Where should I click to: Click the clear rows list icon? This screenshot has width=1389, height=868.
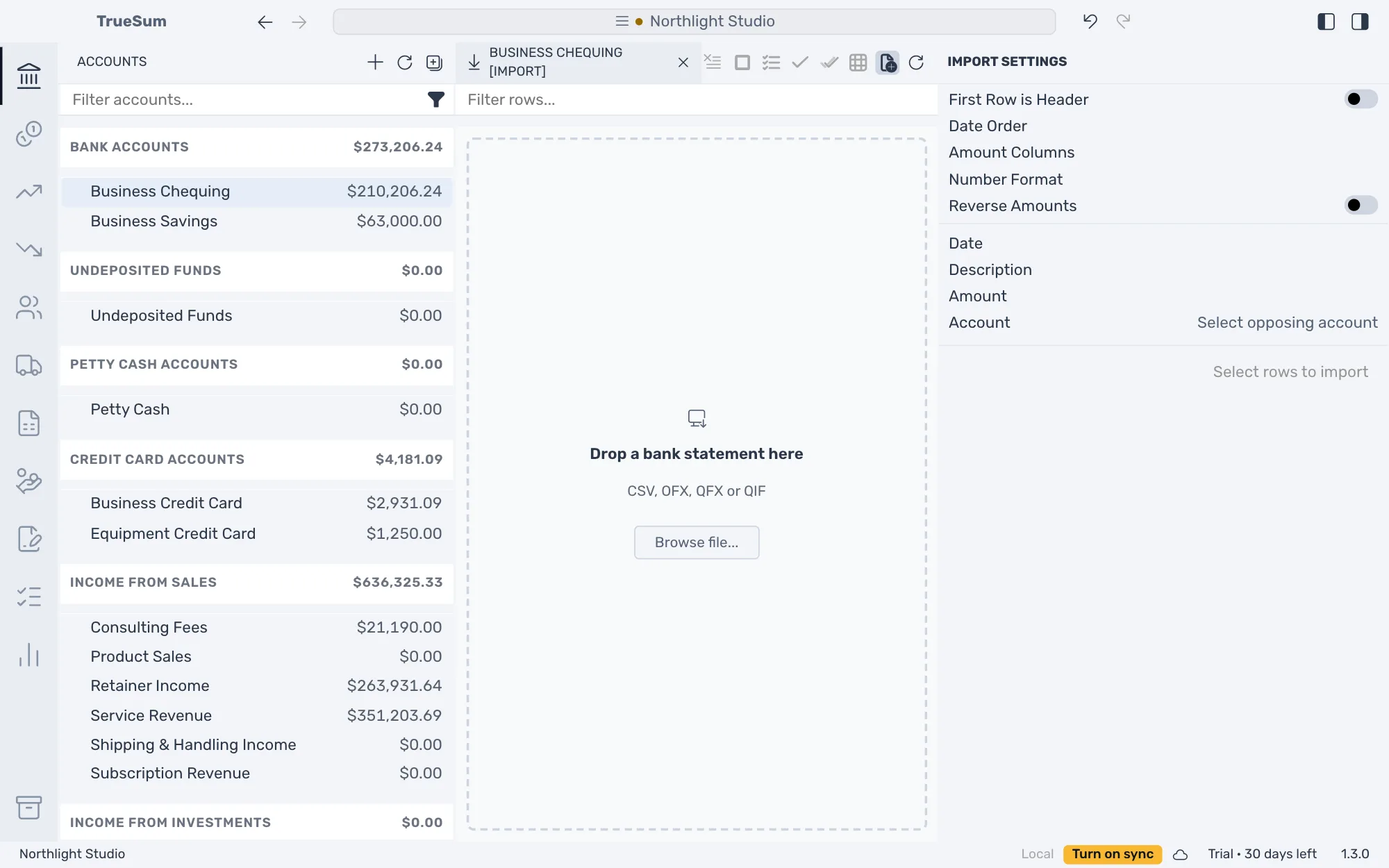click(x=713, y=62)
